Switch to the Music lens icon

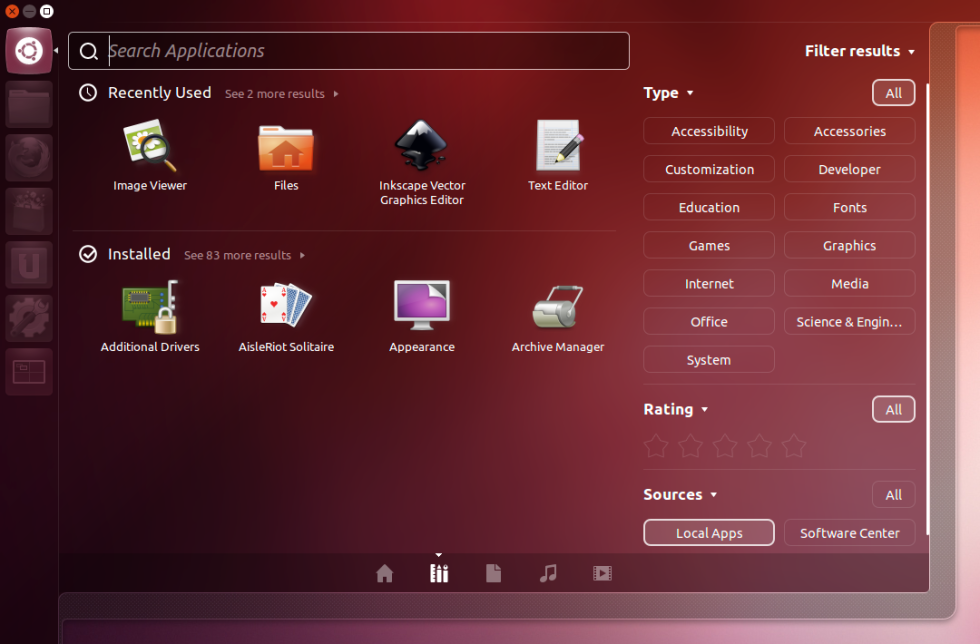[548, 573]
